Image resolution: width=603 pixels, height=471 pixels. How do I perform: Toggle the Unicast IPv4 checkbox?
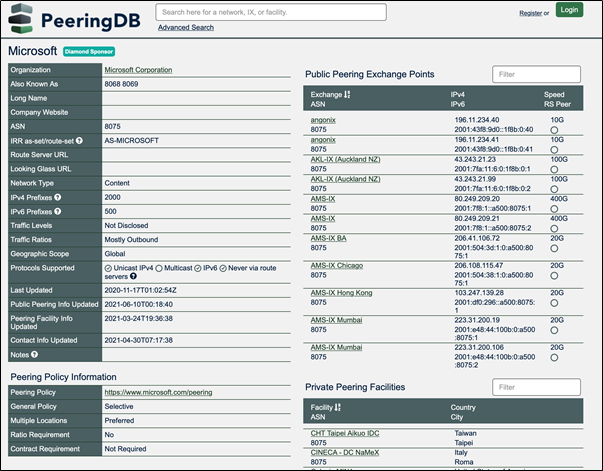click(x=108, y=268)
